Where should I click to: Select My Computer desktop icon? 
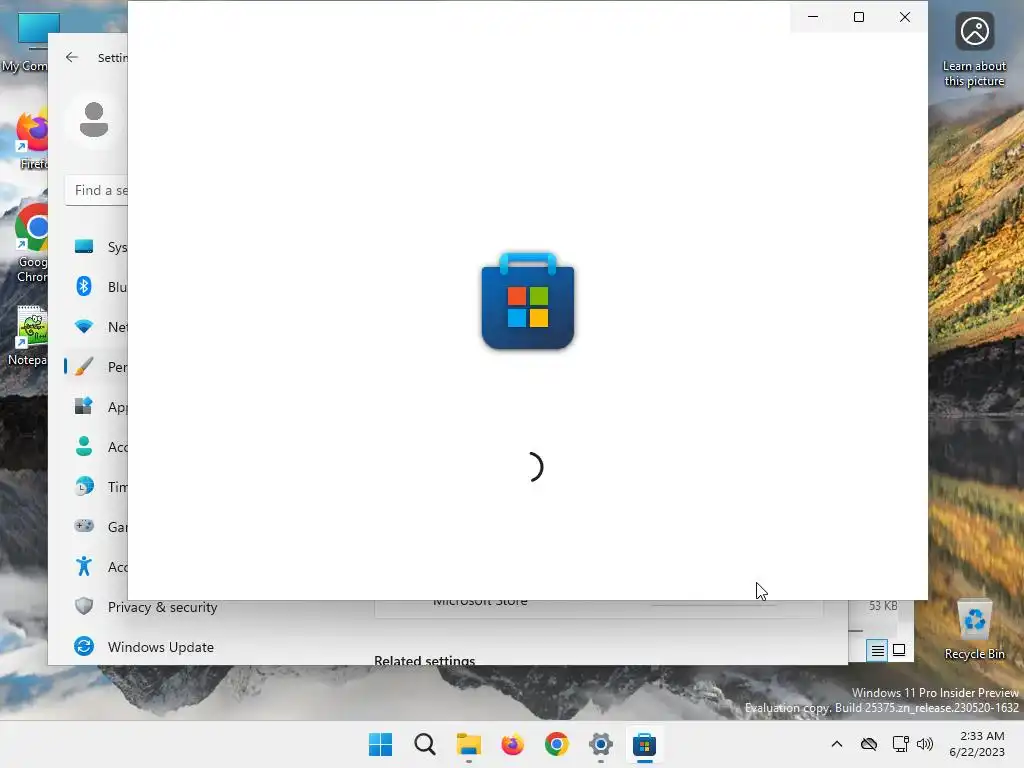pos(25,42)
